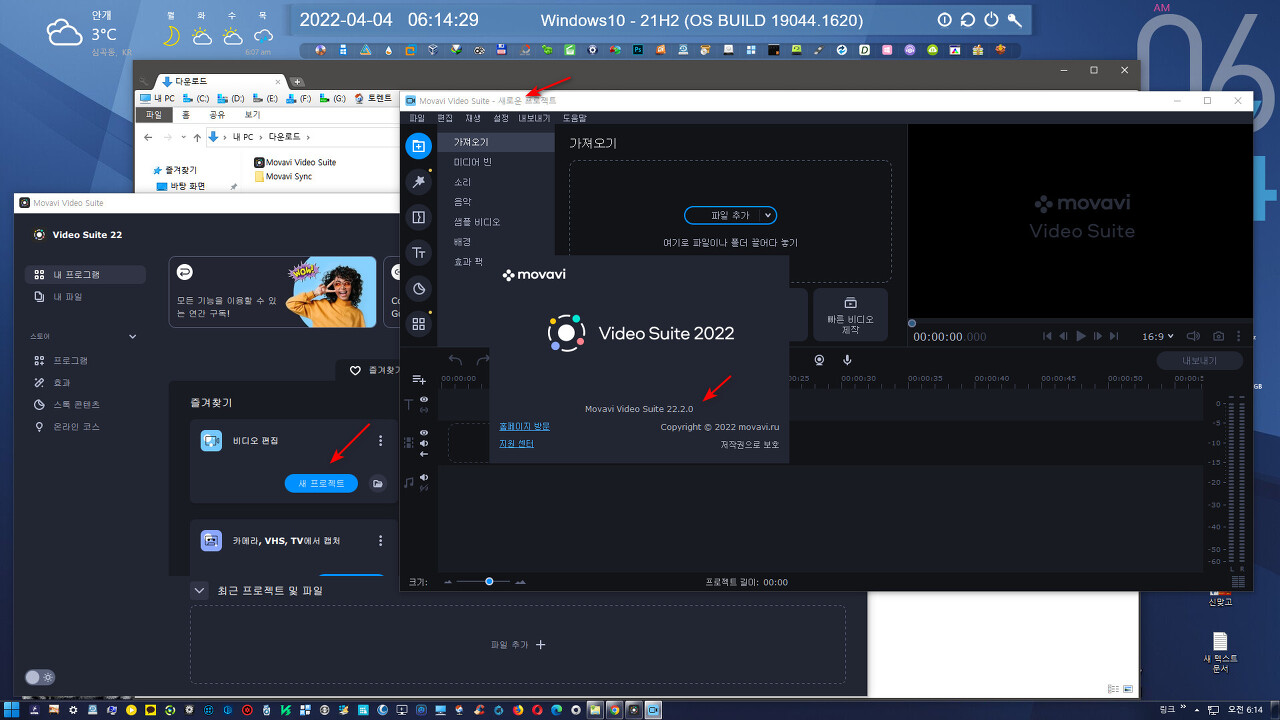Open the 파일 추가 dropdown arrow

click(x=767, y=215)
